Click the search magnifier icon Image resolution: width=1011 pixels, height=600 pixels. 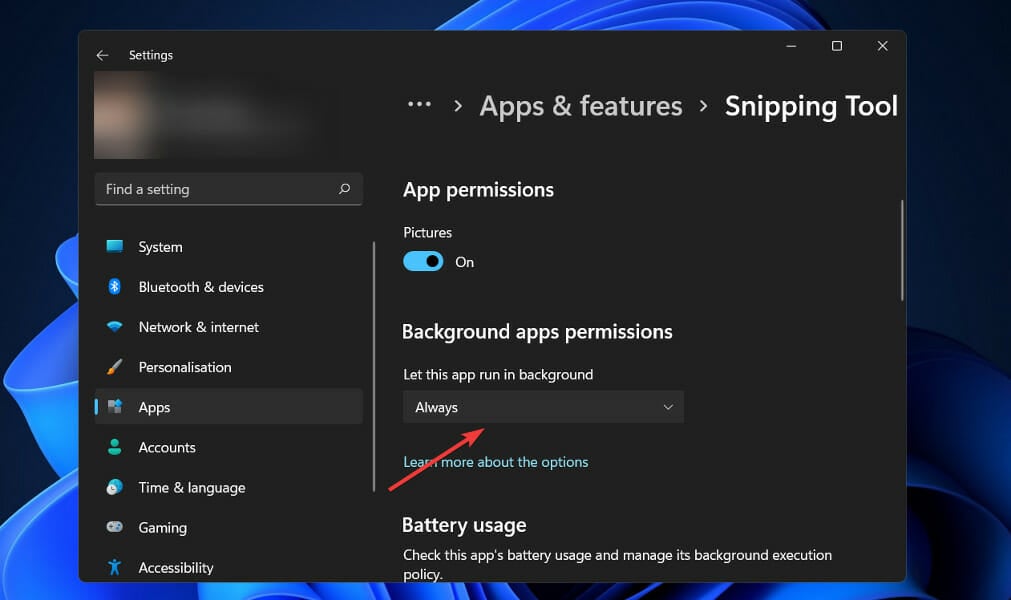[x=344, y=189]
